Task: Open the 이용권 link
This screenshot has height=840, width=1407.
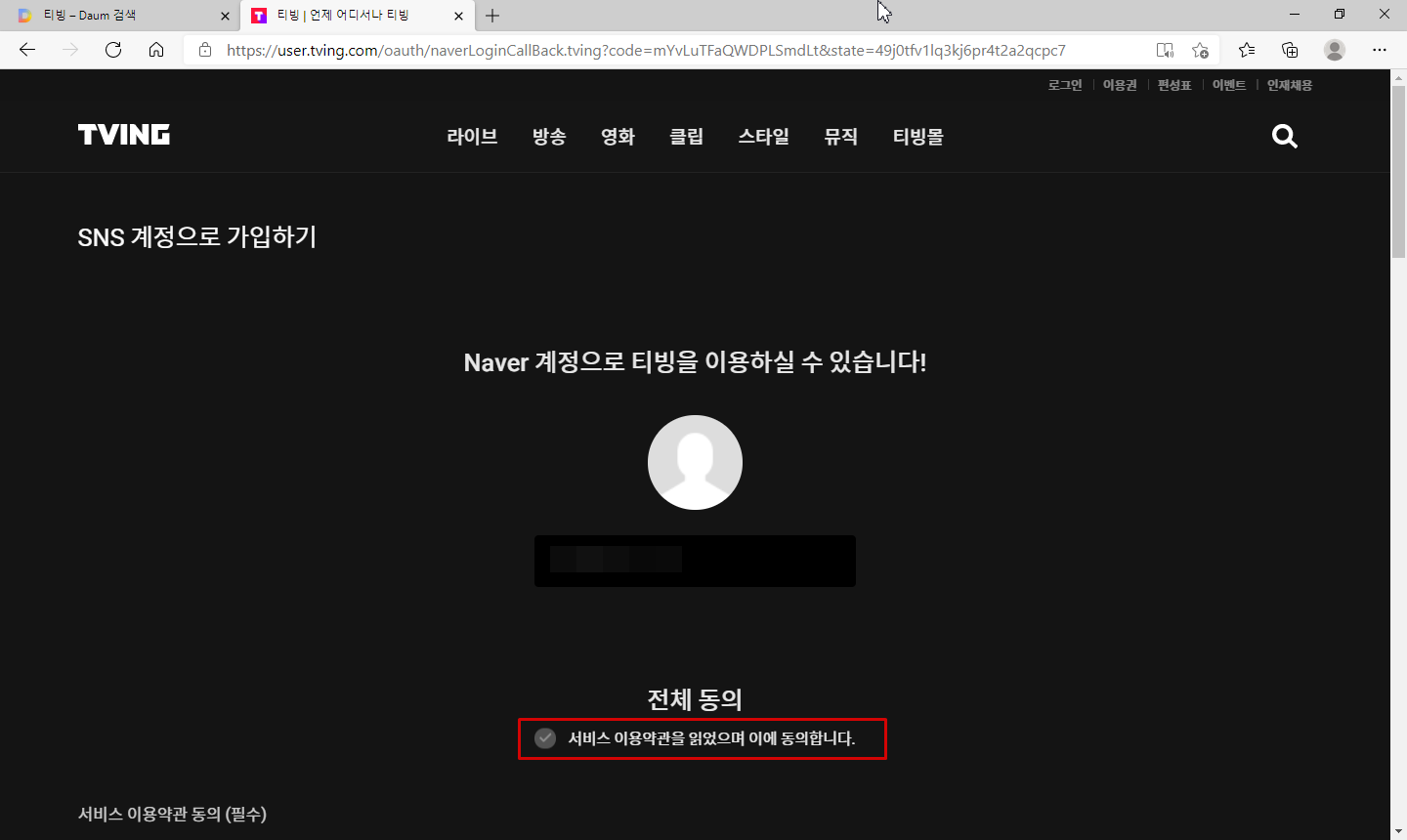Action: click(1120, 85)
